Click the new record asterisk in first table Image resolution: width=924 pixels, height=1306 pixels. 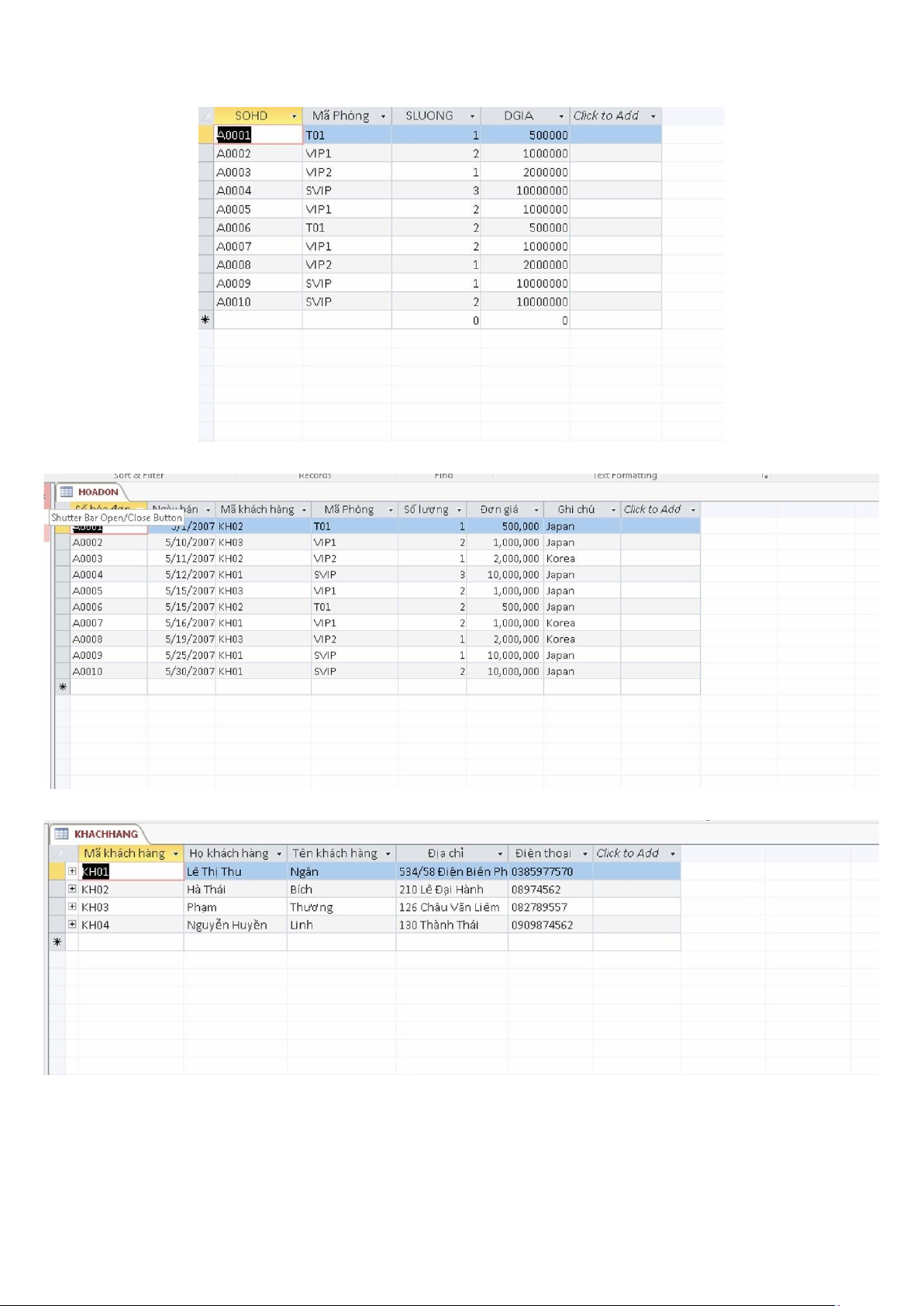pyautogui.click(x=205, y=320)
